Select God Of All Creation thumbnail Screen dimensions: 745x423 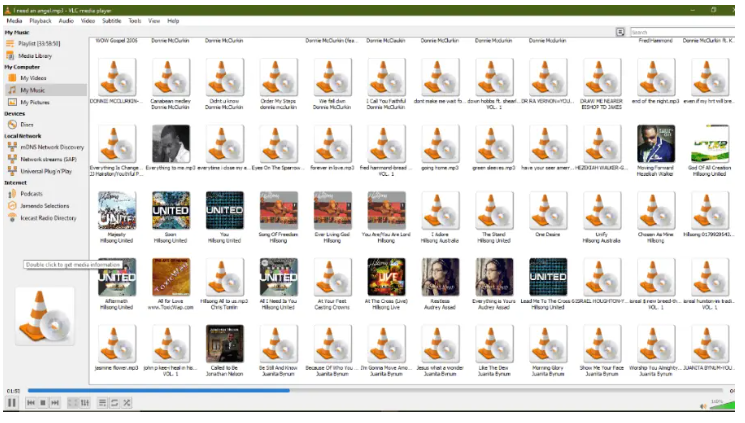click(709, 144)
